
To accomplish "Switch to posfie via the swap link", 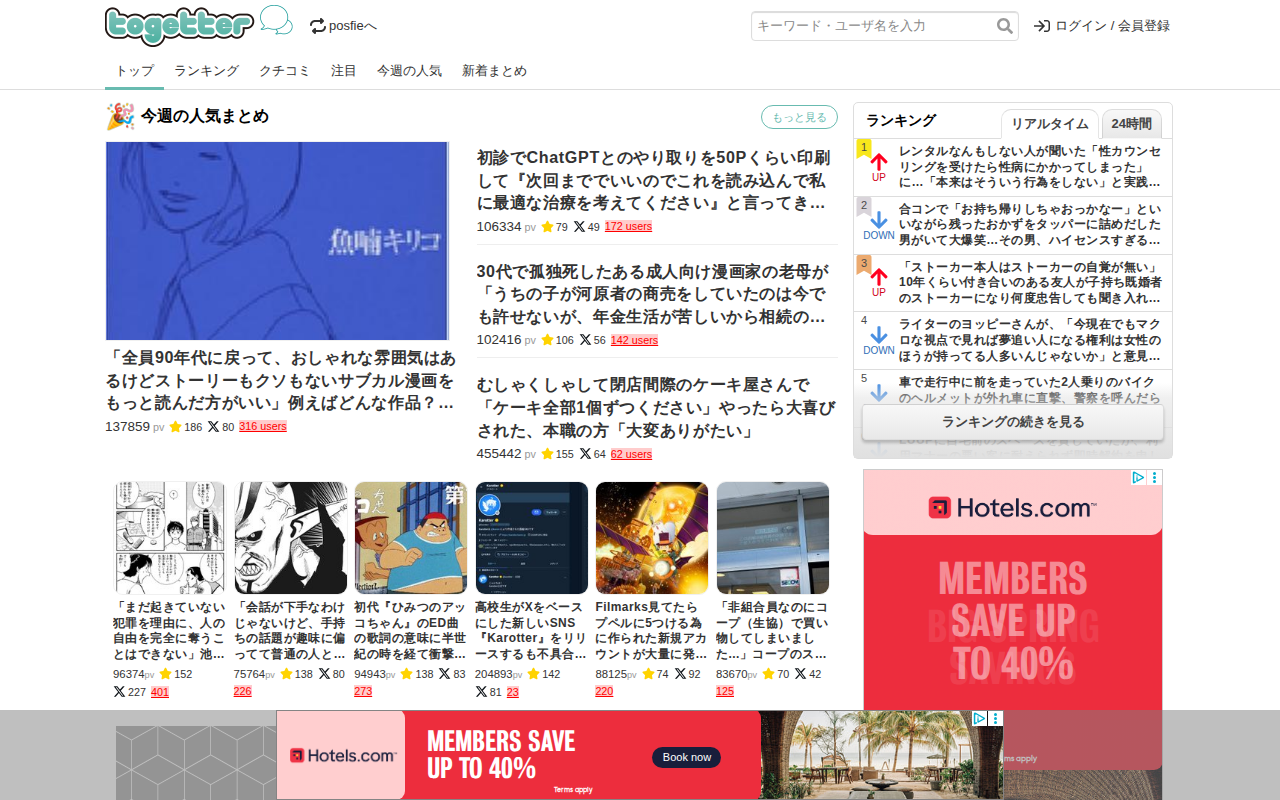I will pos(343,26).
